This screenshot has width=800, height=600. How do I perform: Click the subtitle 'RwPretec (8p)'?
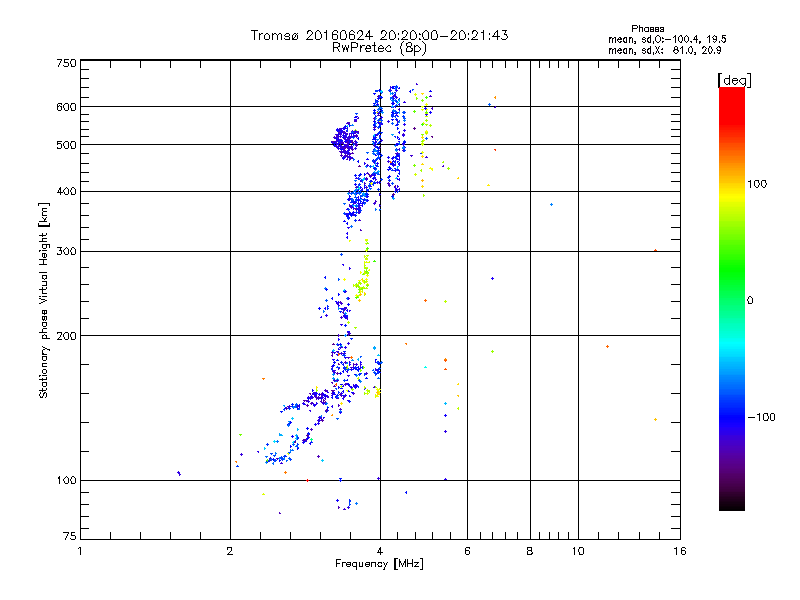click(x=379, y=48)
